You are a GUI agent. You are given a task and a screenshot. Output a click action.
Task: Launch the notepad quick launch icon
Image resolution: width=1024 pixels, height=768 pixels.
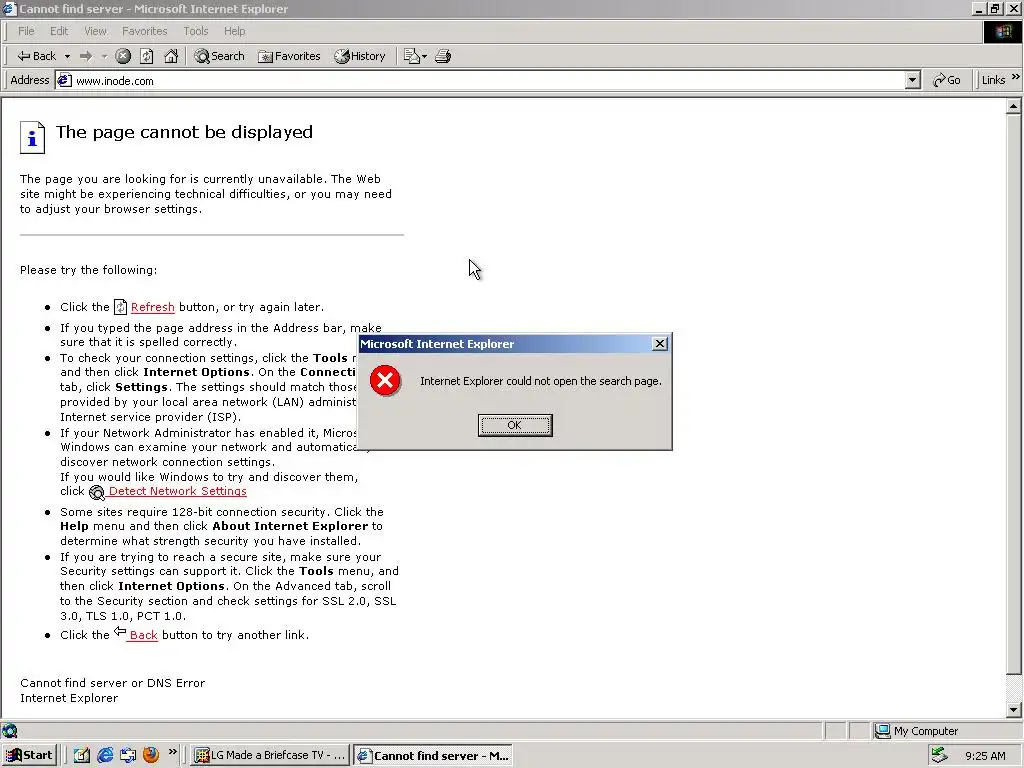82,755
